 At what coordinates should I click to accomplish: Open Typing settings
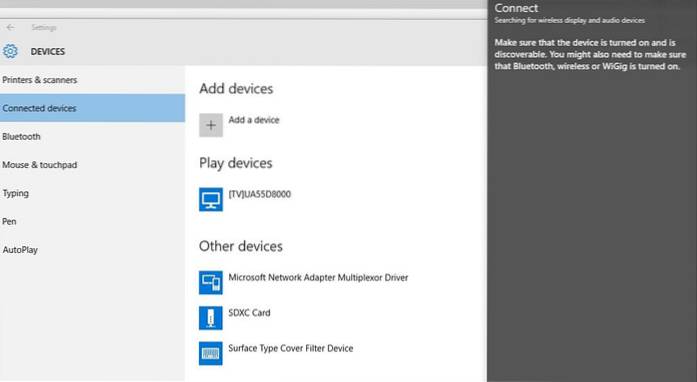click(92, 193)
